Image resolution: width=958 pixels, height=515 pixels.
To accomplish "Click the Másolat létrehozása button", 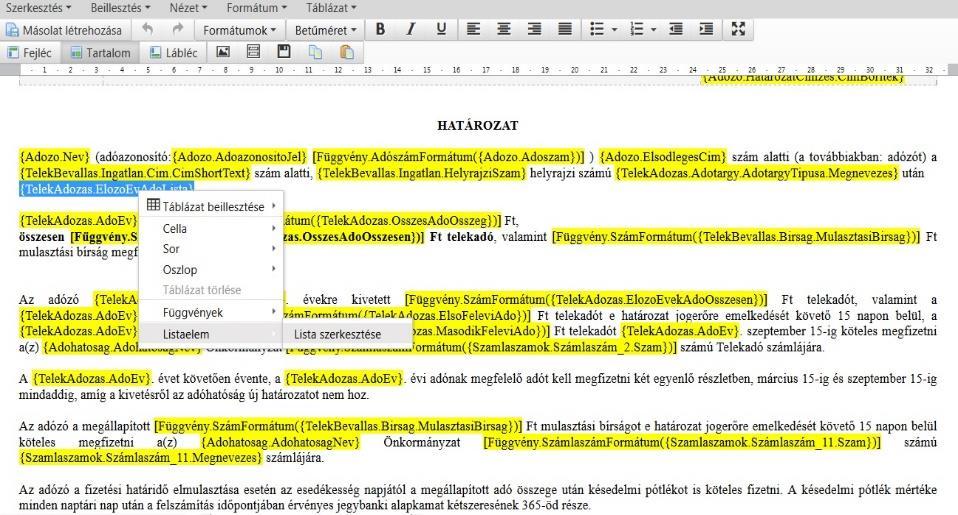I will [x=64, y=30].
